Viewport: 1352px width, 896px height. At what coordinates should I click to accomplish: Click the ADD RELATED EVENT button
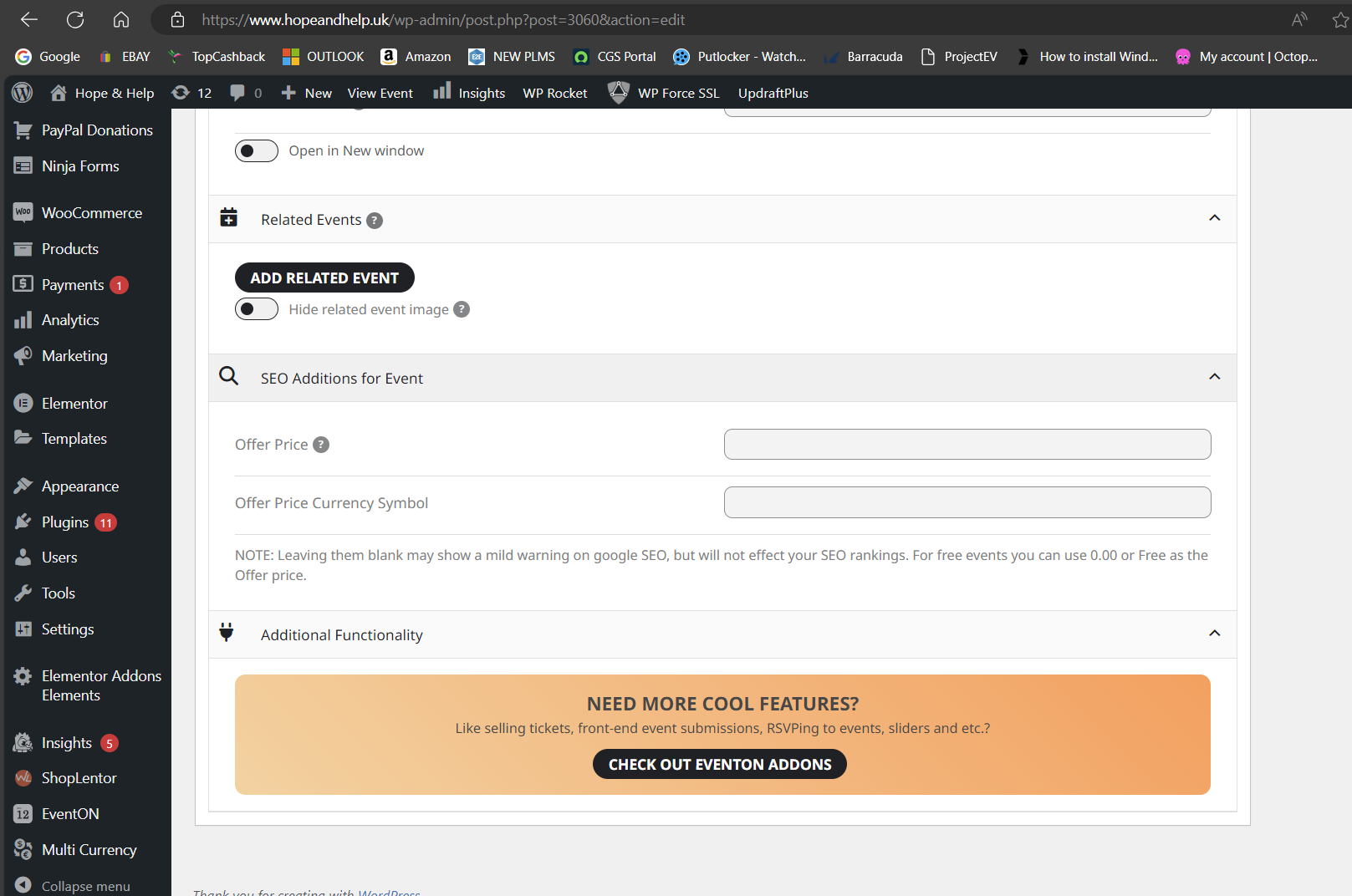(x=324, y=277)
